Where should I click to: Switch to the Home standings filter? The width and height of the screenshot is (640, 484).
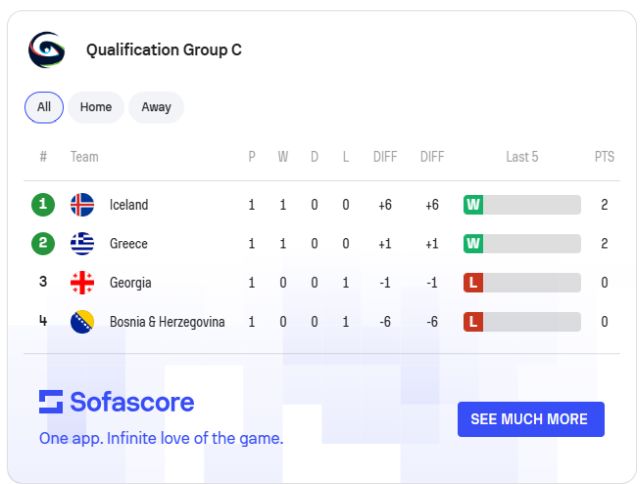point(96,107)
